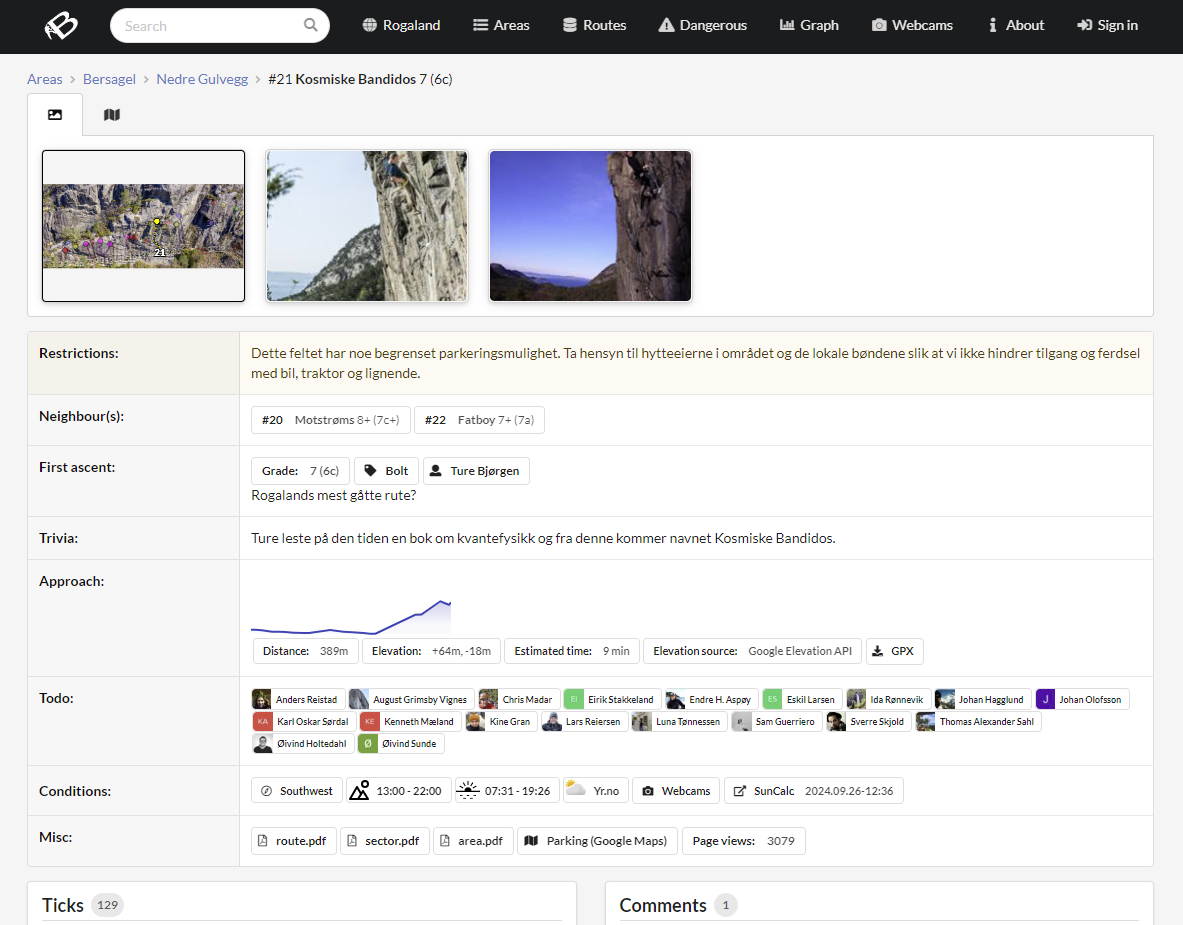Screen dimensions: 1183x925
Task: Select the image gallery tab
Action: [x=55, y=115]
